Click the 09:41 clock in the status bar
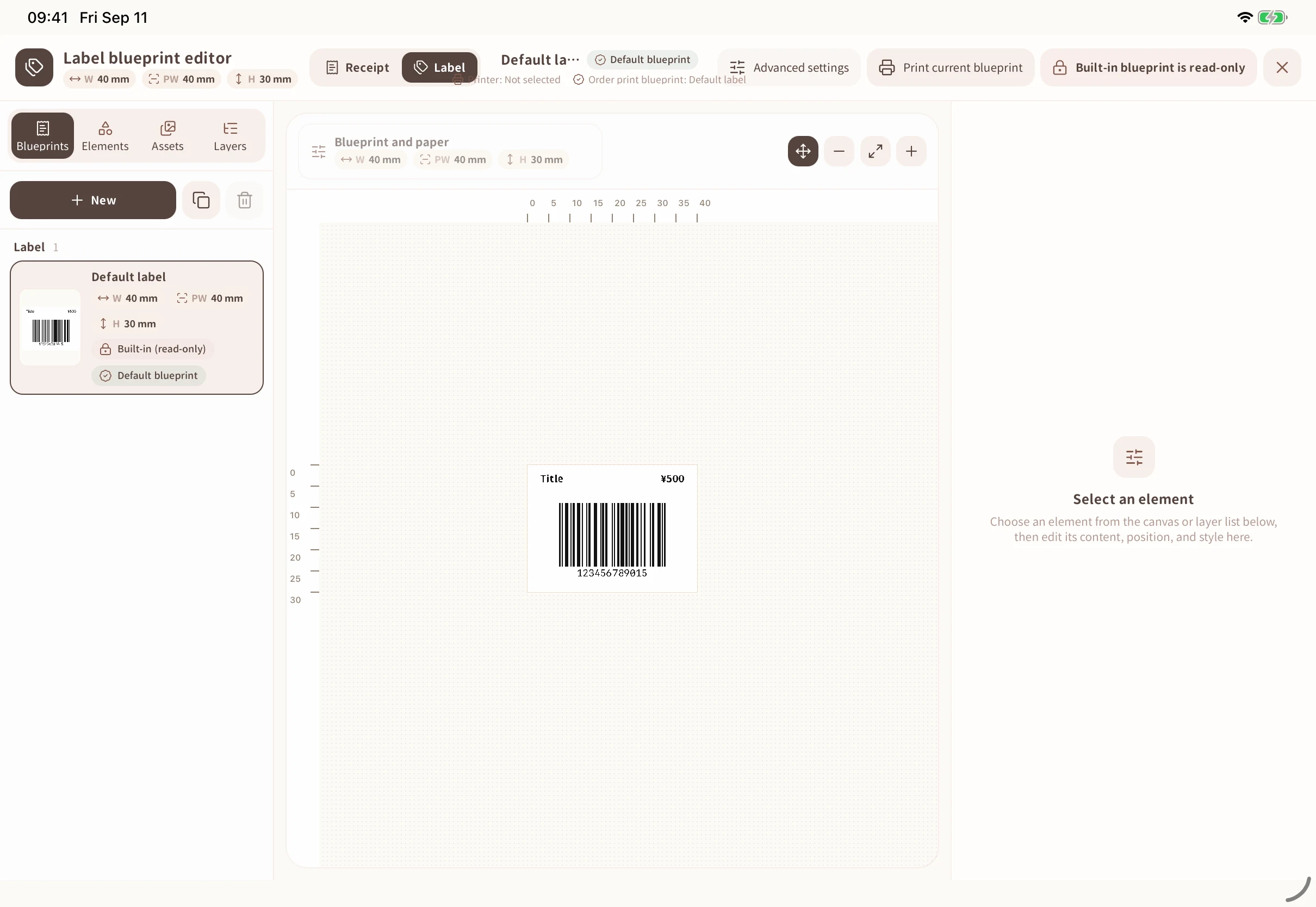Screen dimensions: 1316x907 pos(48,17)
